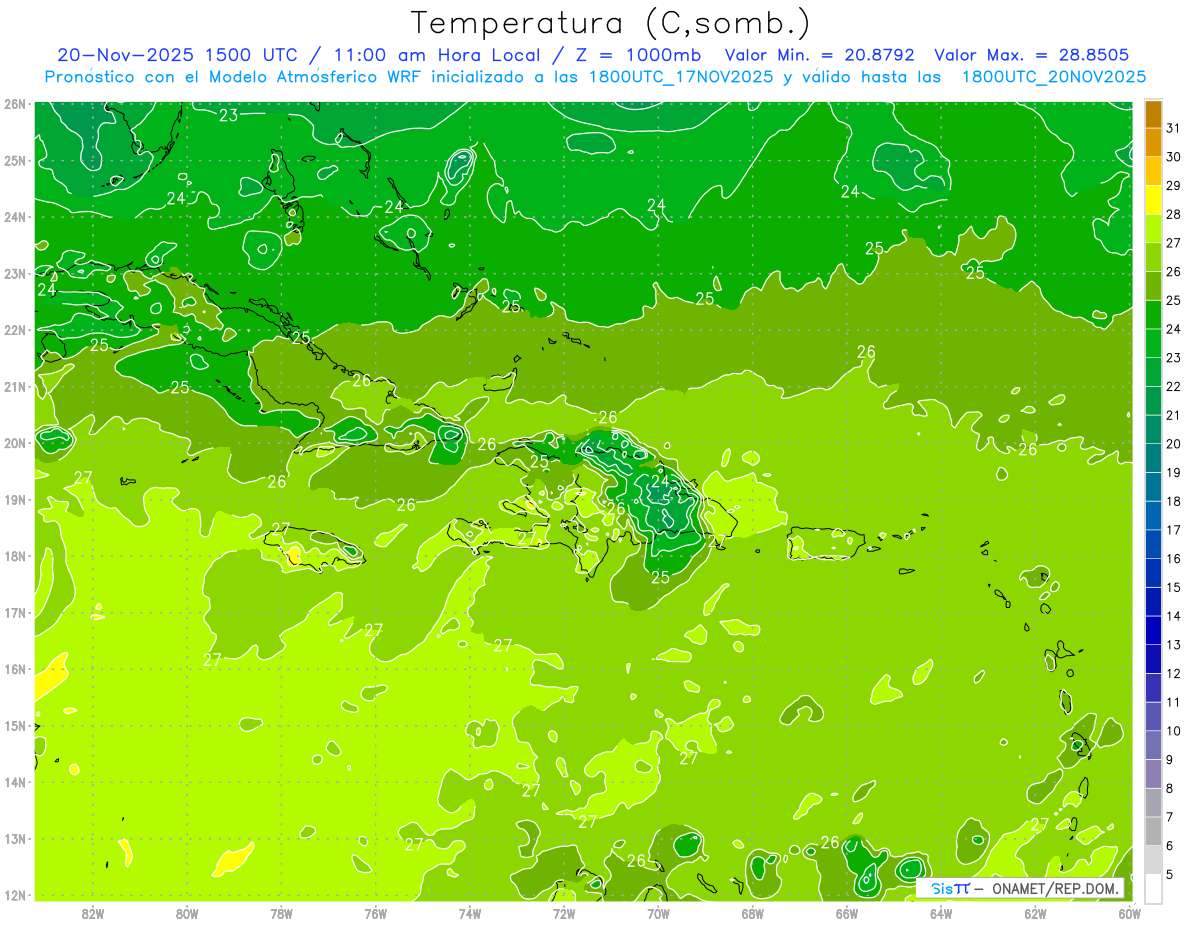
Task: Pick the white swatch at bottom of color scale
Action: click(x=1153, y=888)
